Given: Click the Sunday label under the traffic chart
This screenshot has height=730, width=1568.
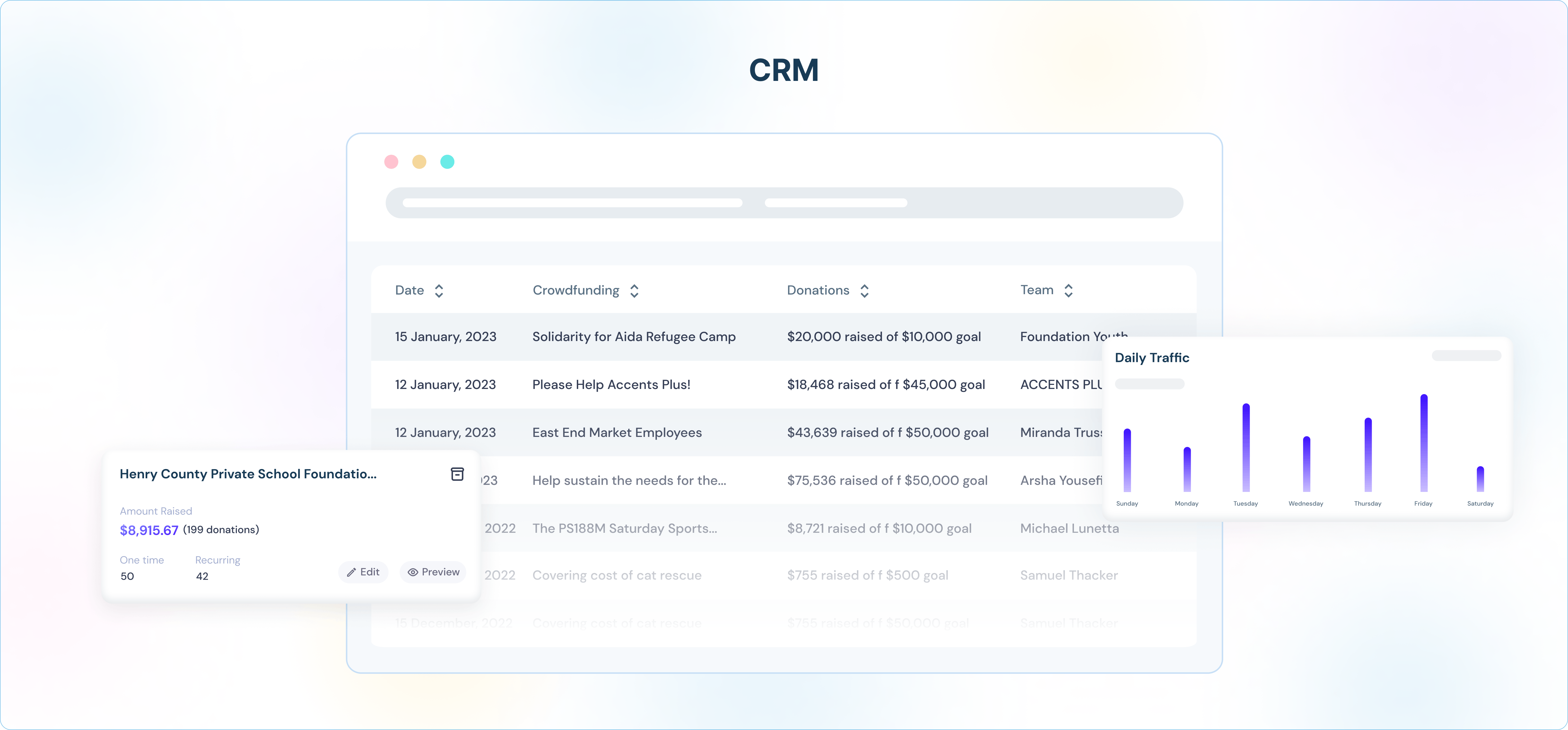Looking at the screenshot, I should 1127,504.
